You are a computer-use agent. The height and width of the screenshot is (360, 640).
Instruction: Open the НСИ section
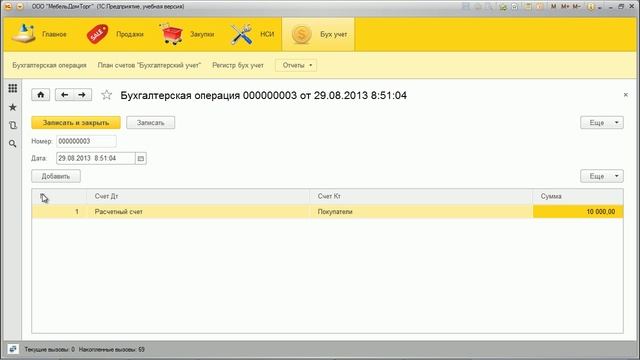click(252, 34)
